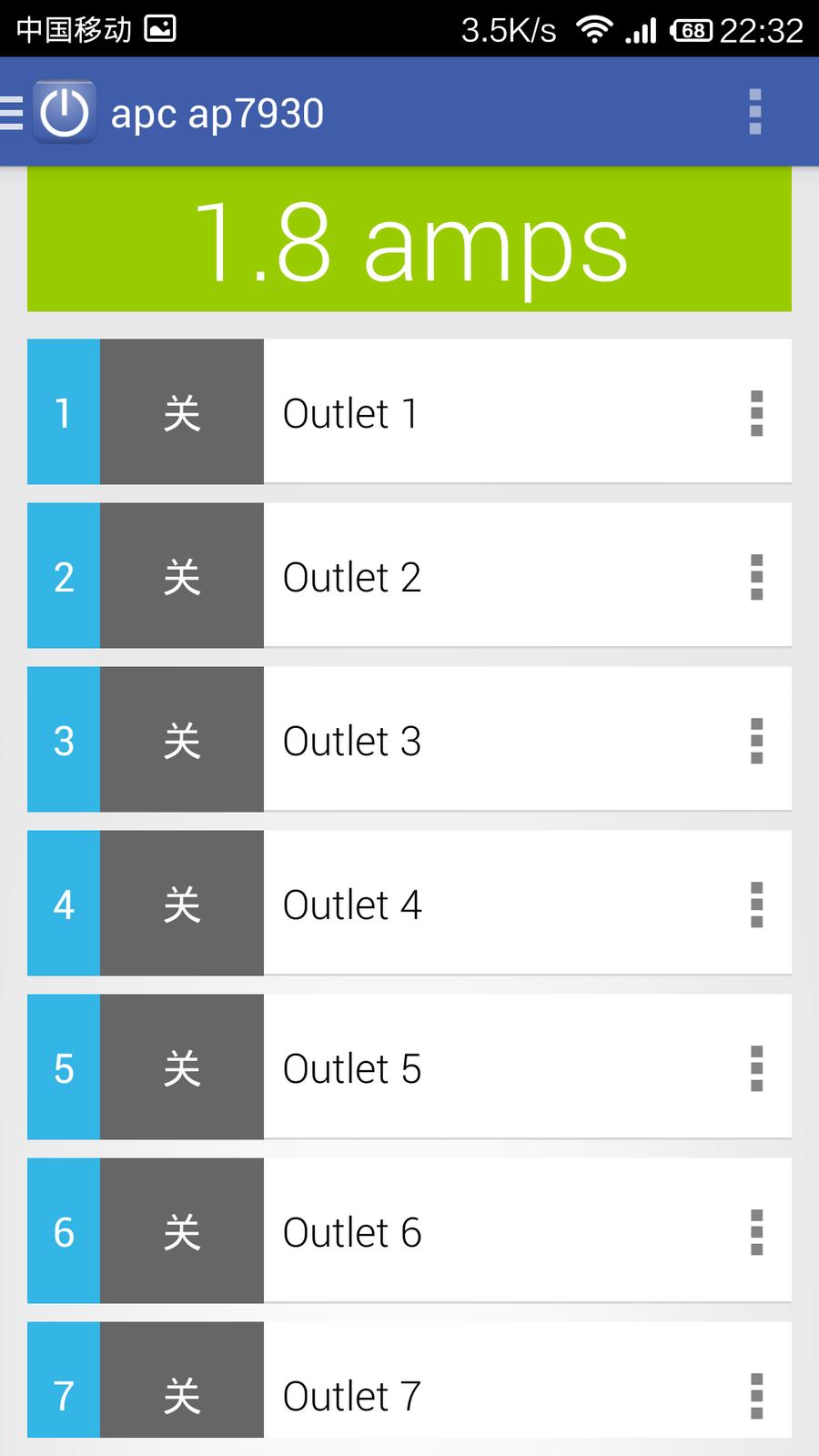Toggle Outlet 3 power switch (关)
Screen dimensions: 819x1456
pos(182,740)
